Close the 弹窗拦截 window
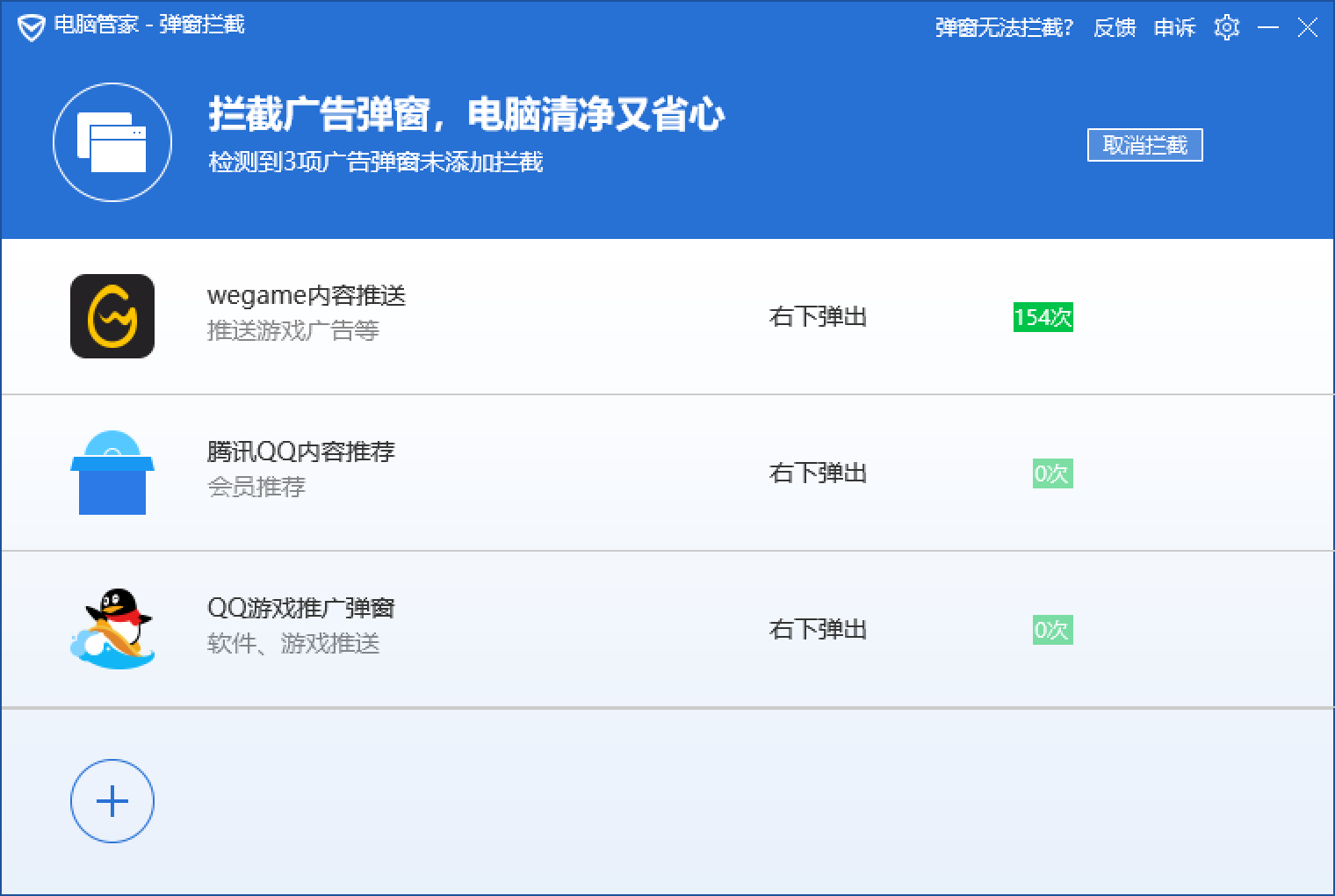Image resolution: width=1335 pixels, height=896 pixels. click(1307, 27)
